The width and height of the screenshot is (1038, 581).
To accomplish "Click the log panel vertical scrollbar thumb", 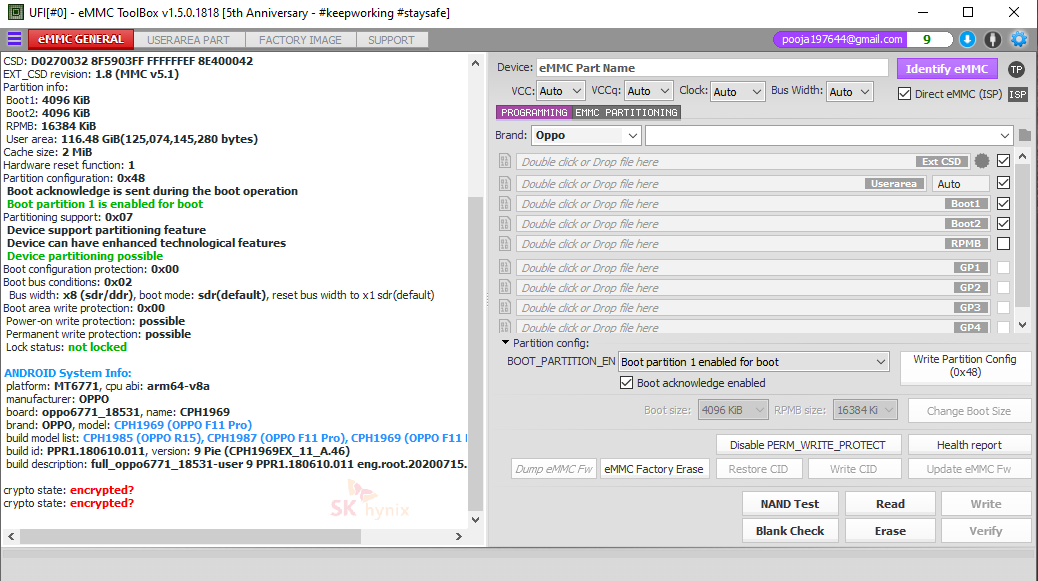I will [475, 355].
